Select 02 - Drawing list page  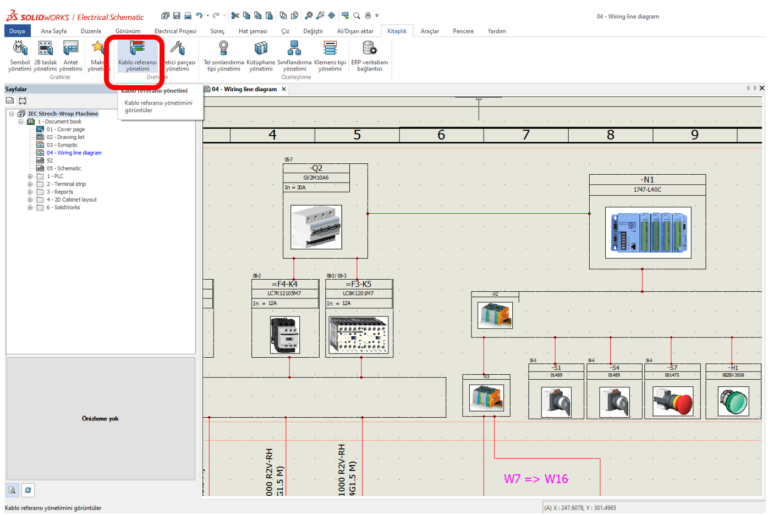click(x=67, y=137)
